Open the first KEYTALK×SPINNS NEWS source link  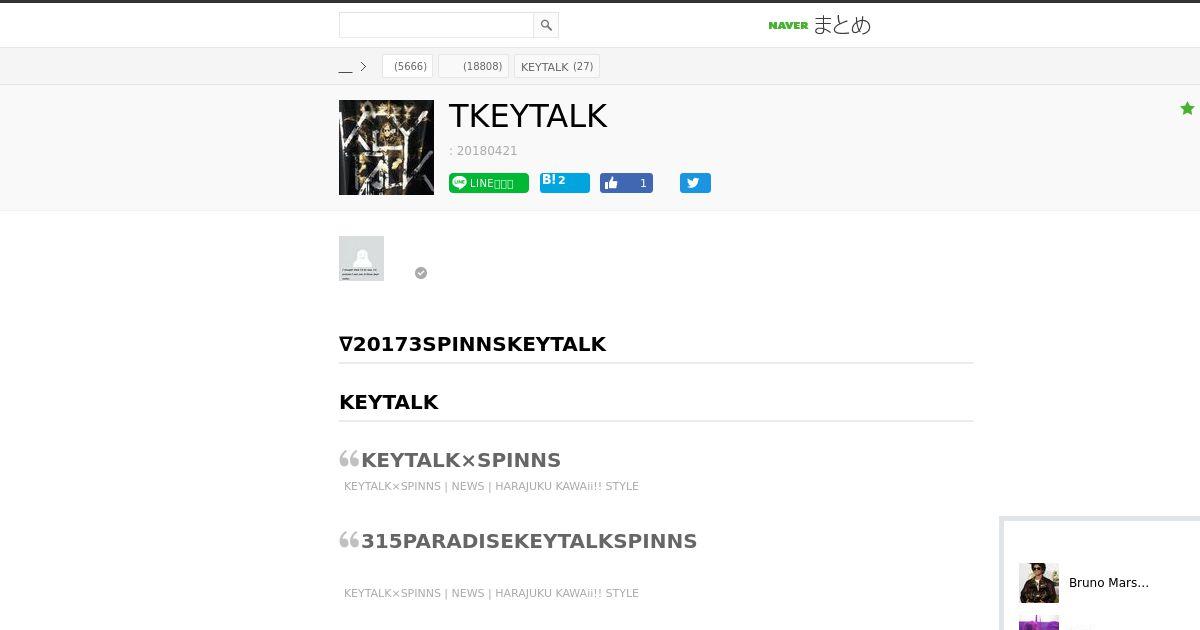coord(491,486)
